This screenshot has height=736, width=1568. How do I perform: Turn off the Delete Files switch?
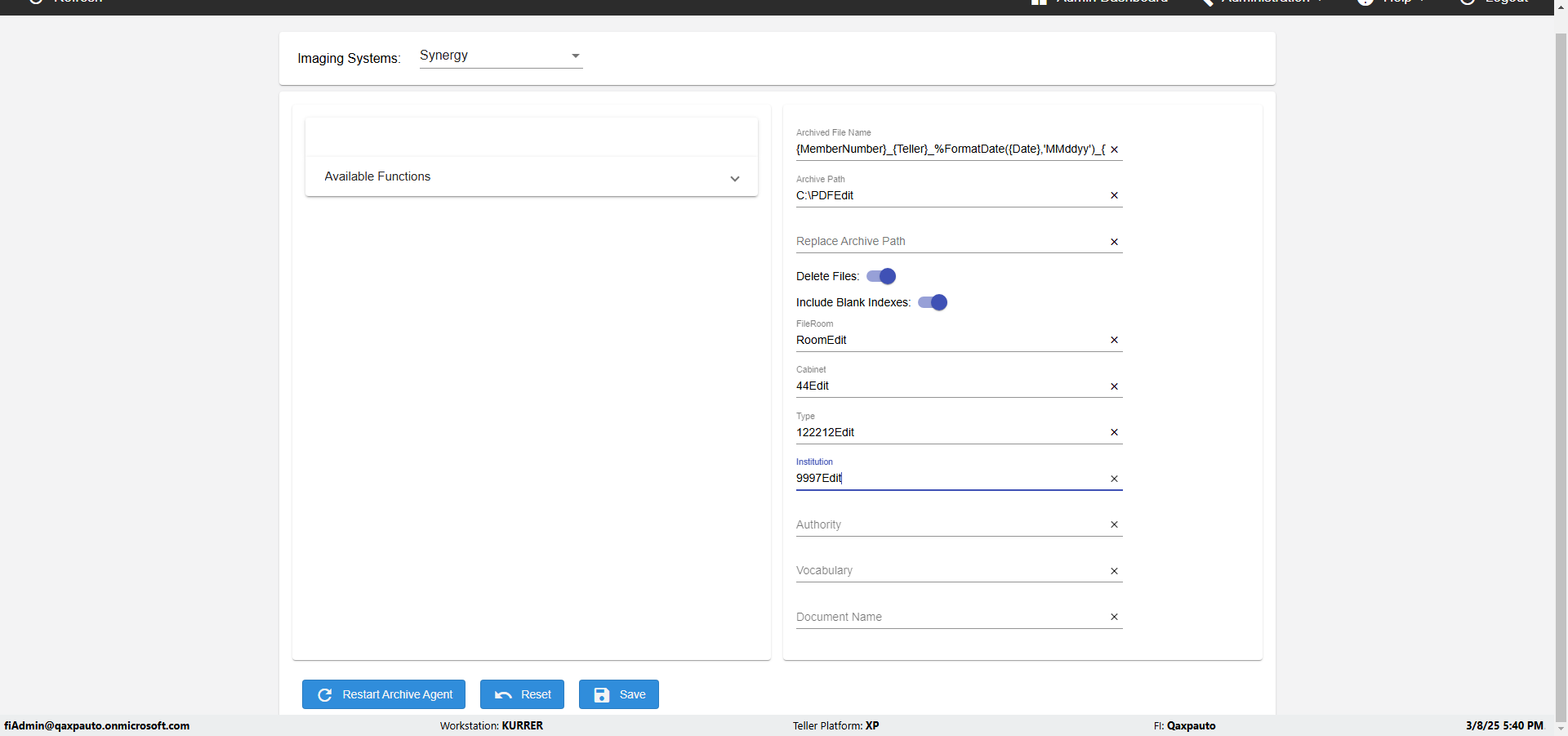881,276
